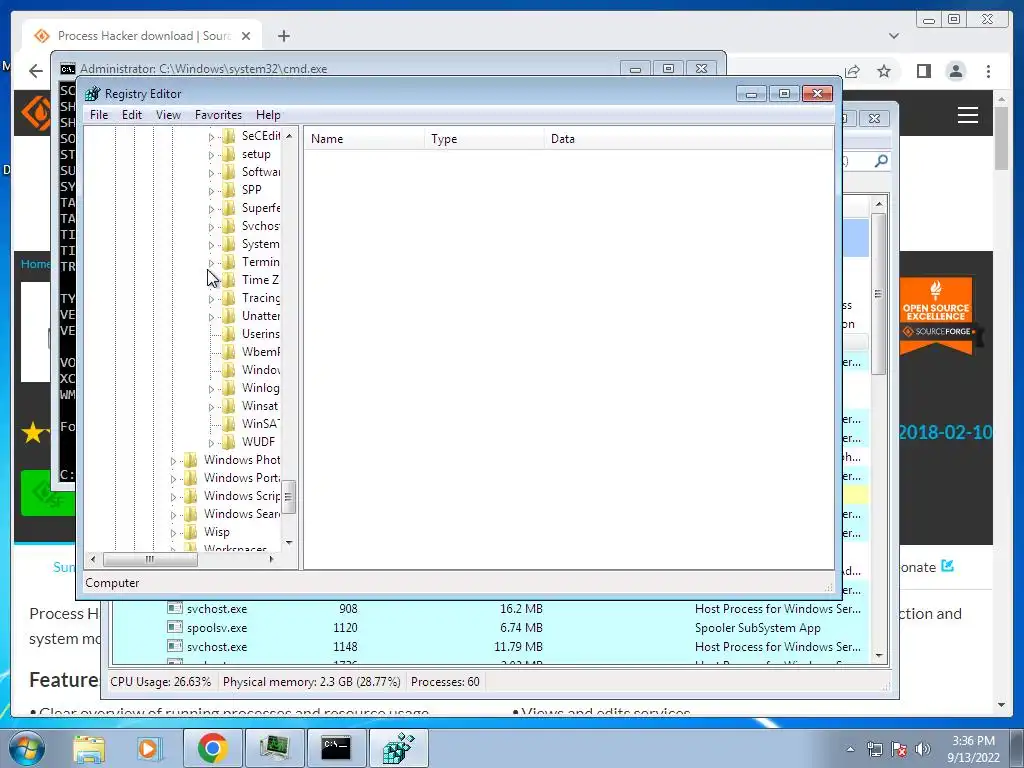
Task: Select the Windows Portable Devices folder icon
Action: point(191,478)
